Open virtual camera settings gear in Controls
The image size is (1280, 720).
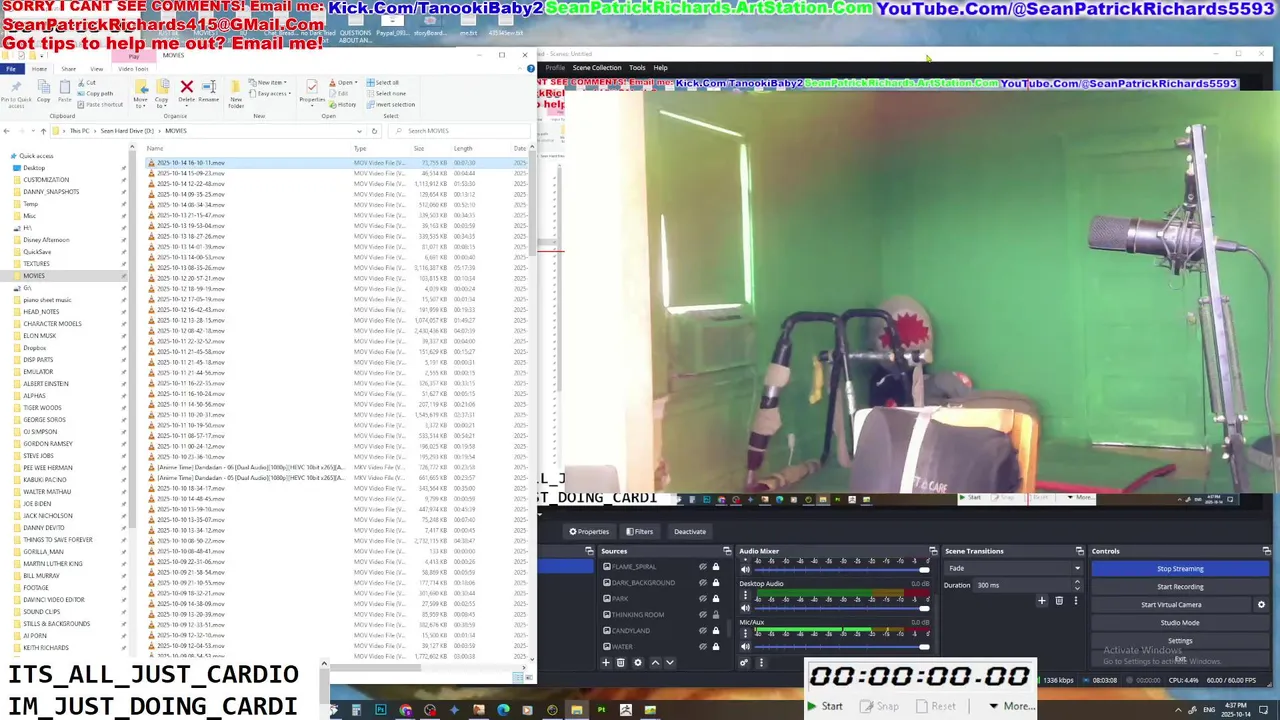pos(1261,604)
